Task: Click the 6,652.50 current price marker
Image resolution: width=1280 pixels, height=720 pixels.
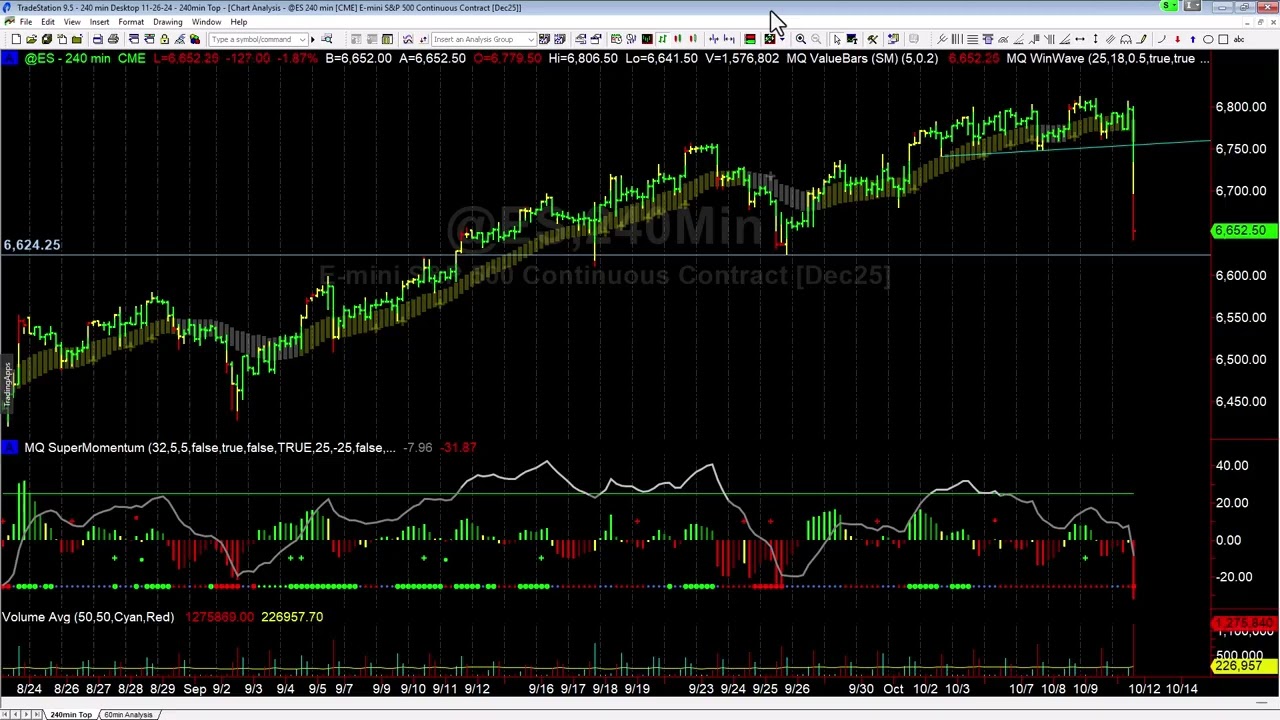Action: tap(1240, 231)
